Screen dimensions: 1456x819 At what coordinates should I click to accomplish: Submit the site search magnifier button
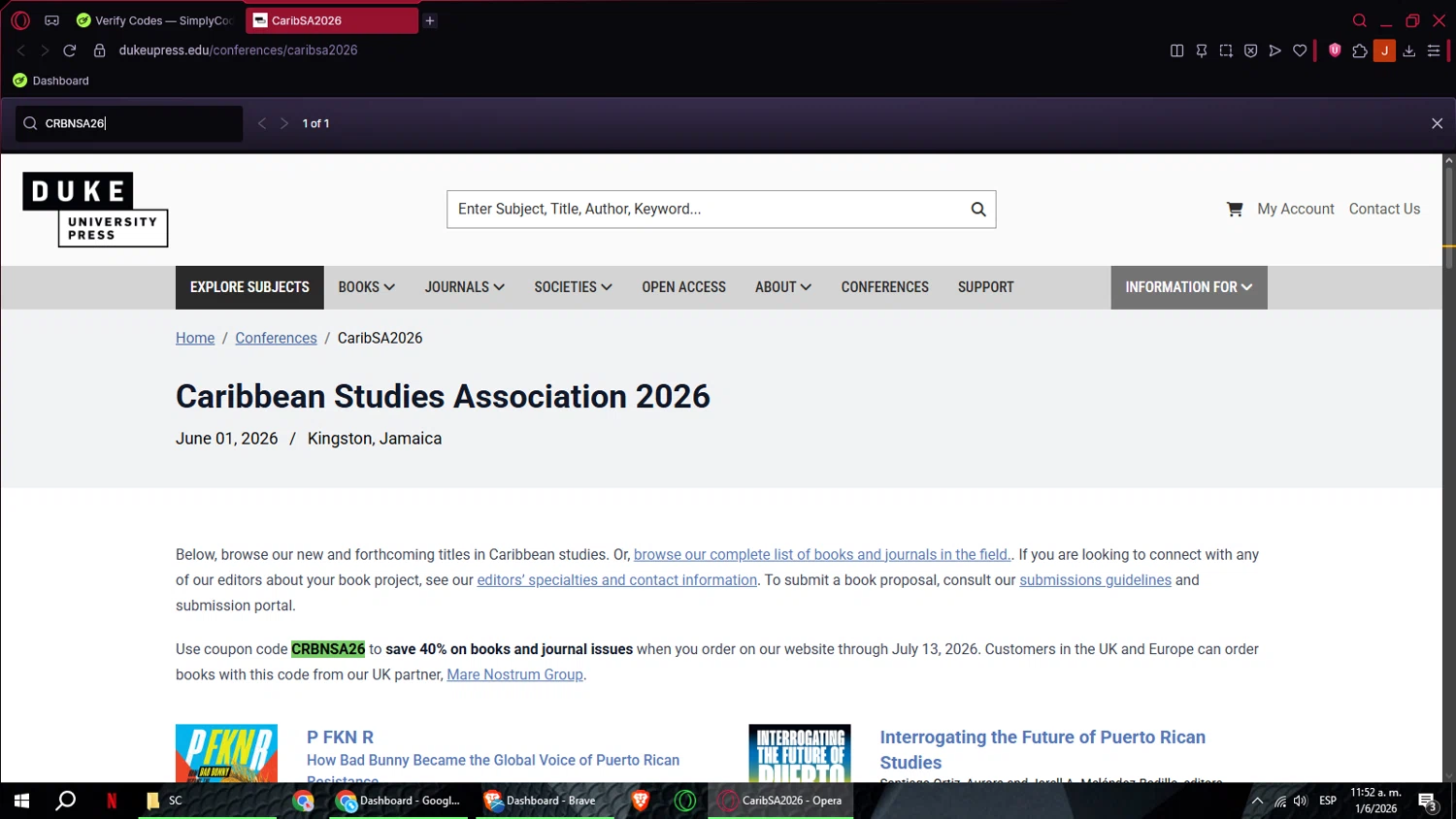point(978,210)
